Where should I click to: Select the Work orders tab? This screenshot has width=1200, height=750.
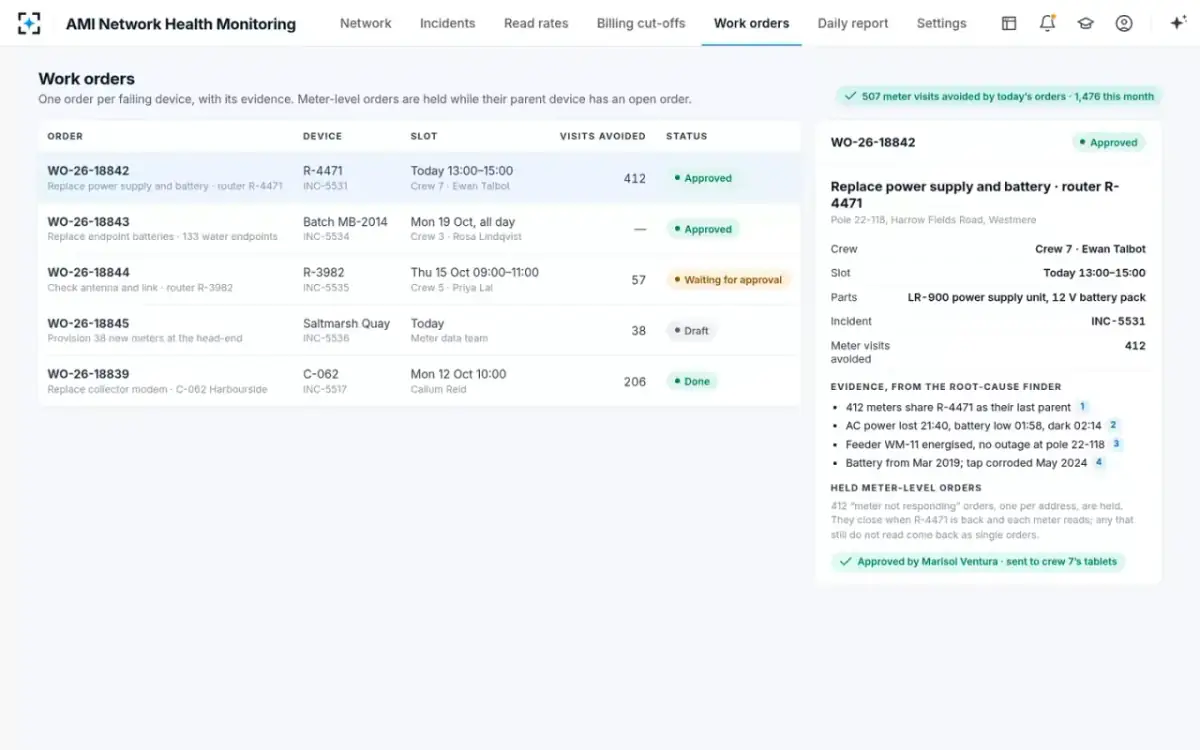point(751,23)
